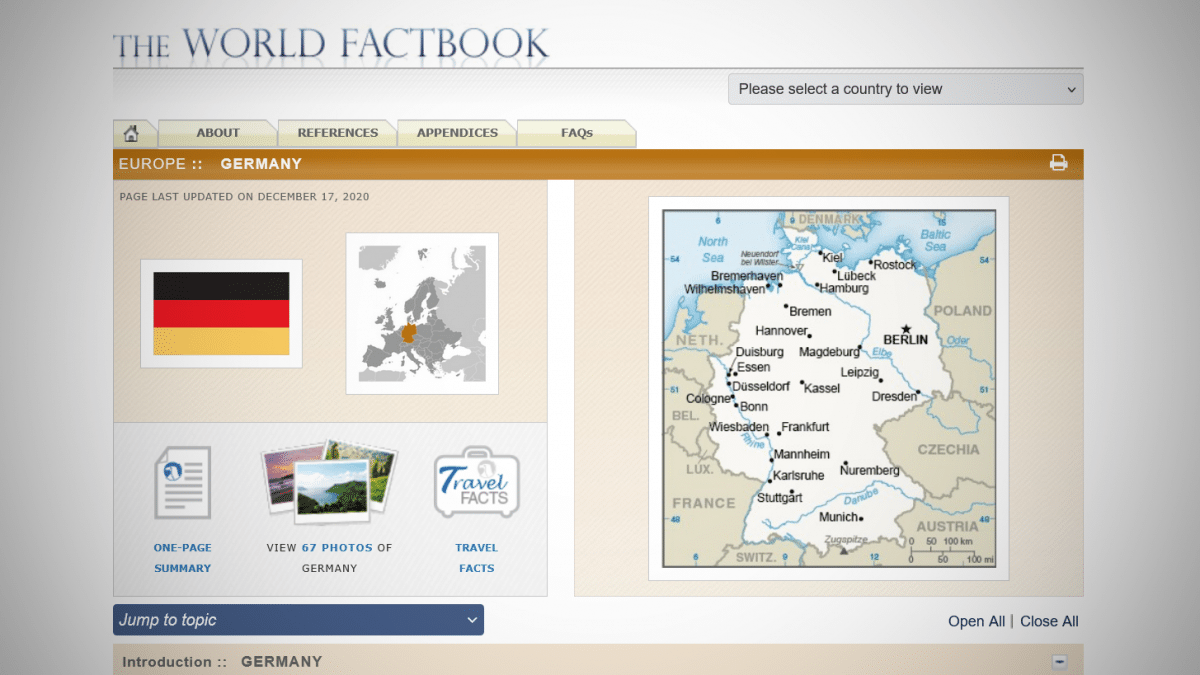Image resolution: width=1200 pixels, height=675 pixels.
Task: Click the German flag image
Action: pyautogui.click(x=221, y=313)
